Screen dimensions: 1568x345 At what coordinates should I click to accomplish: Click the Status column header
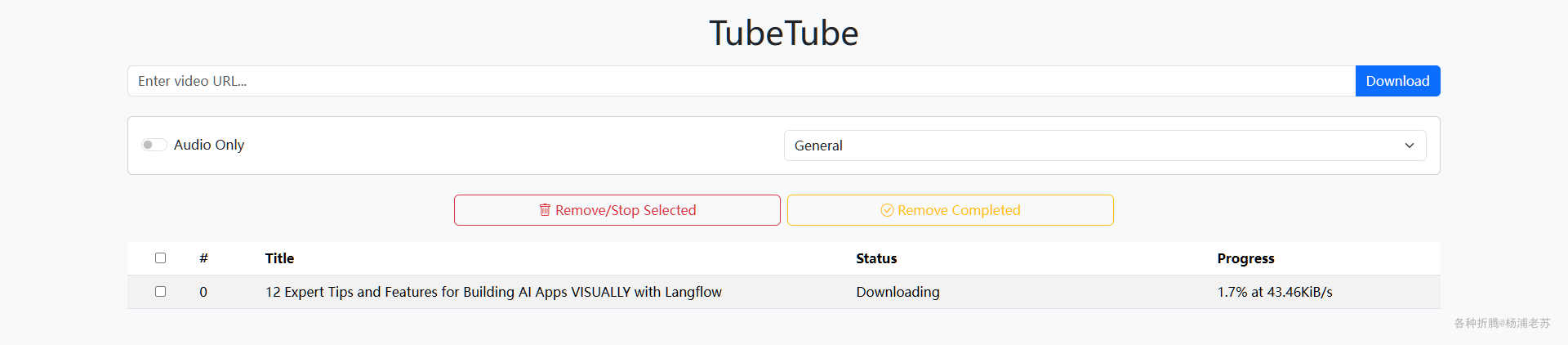click(876, 258)
